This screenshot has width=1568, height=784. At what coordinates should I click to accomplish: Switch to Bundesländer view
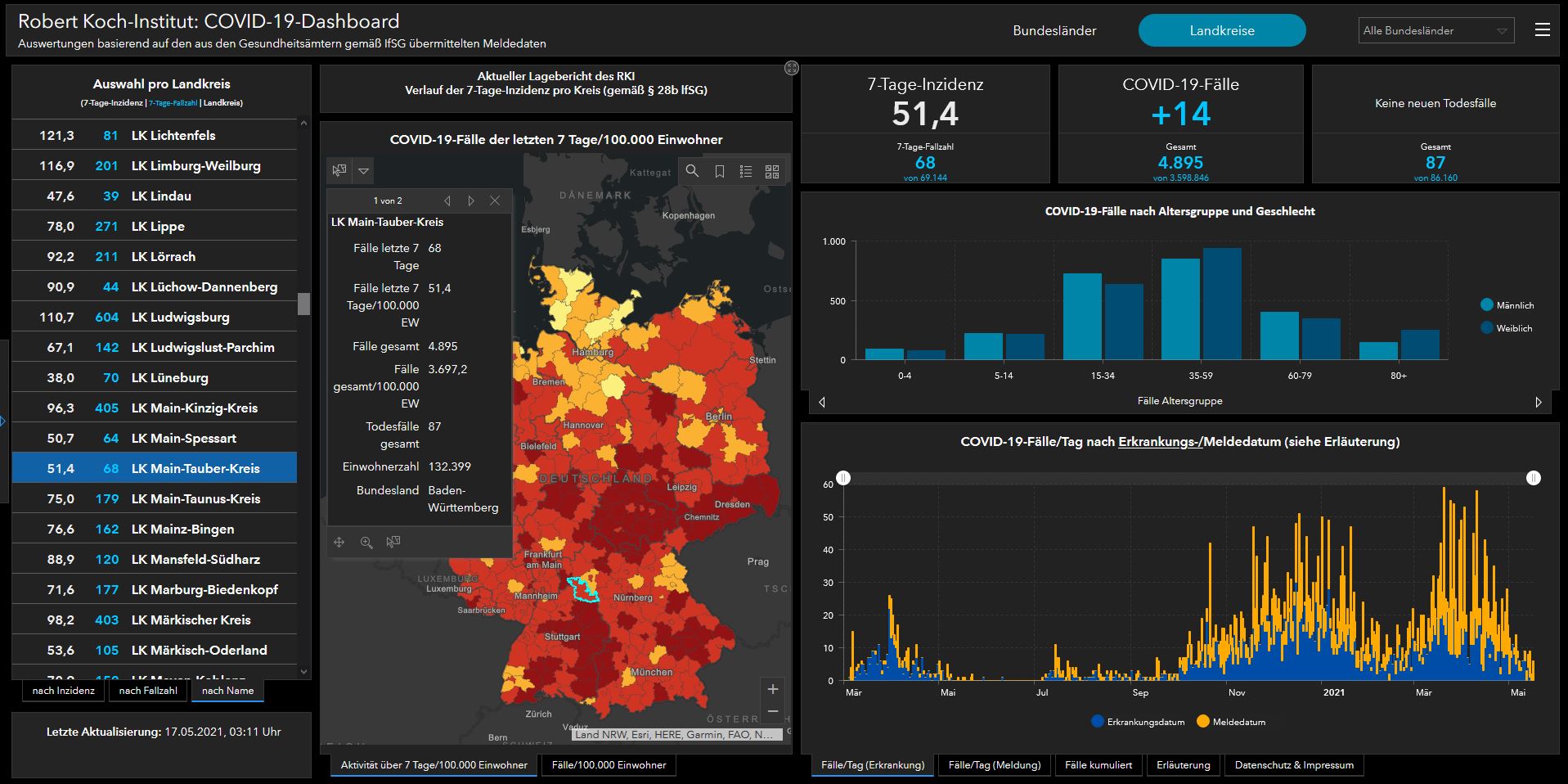click(x=1054, y=31)
